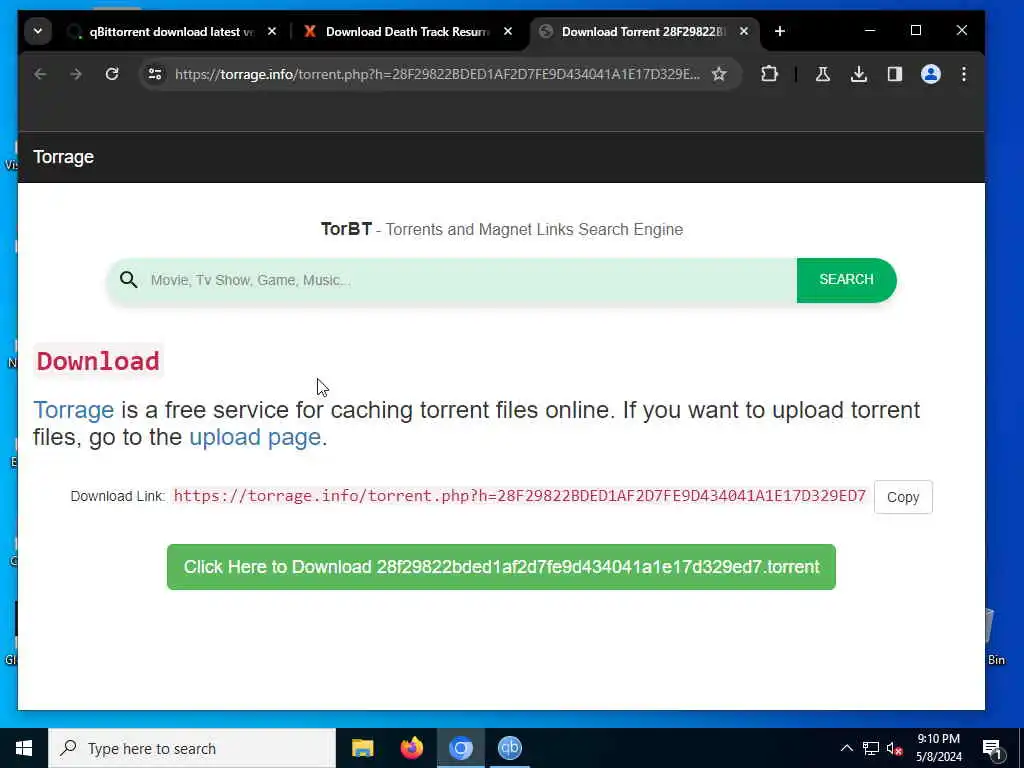Open the clock showing 9:10 PM

(x=938, y=748)
